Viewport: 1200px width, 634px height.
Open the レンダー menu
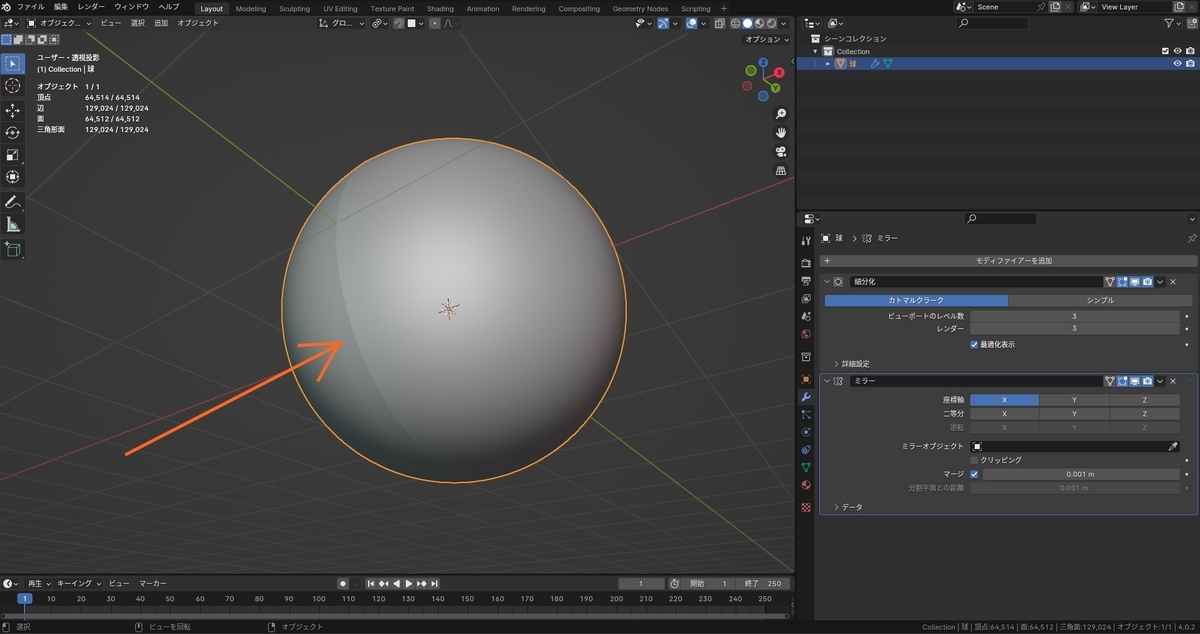coord(91,7)
